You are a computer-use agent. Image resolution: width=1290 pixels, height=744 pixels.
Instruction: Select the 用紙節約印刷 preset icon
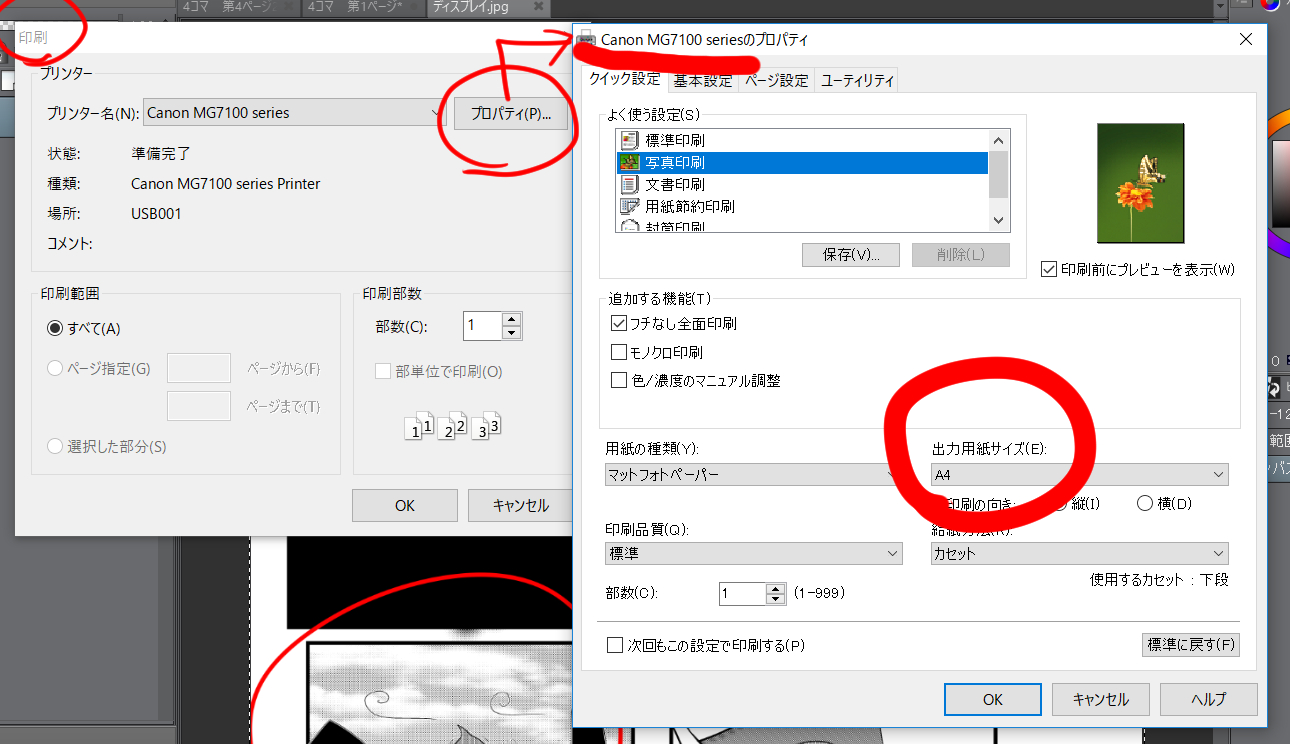(x=629, y=206)
